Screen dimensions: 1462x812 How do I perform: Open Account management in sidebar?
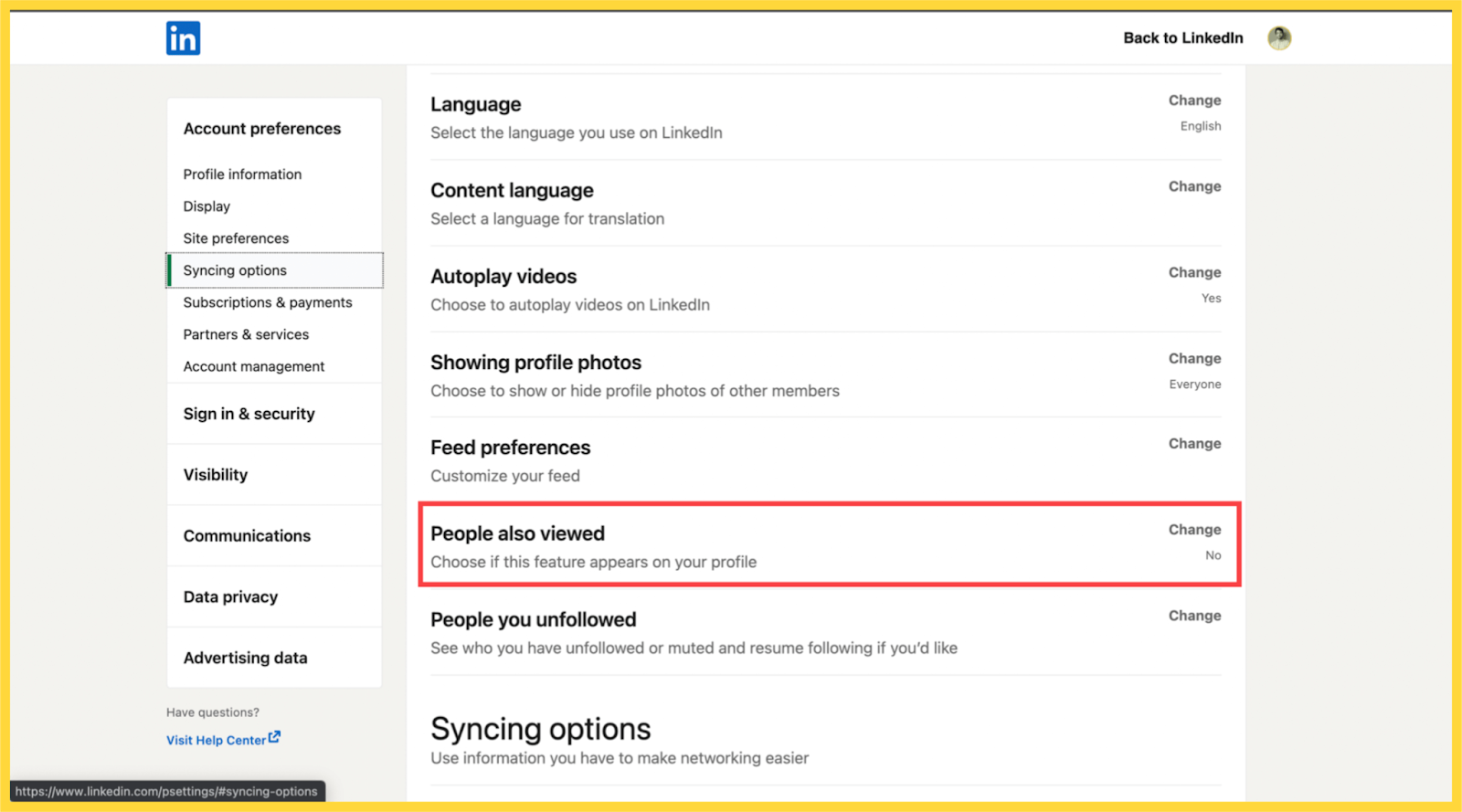point(253,366)
